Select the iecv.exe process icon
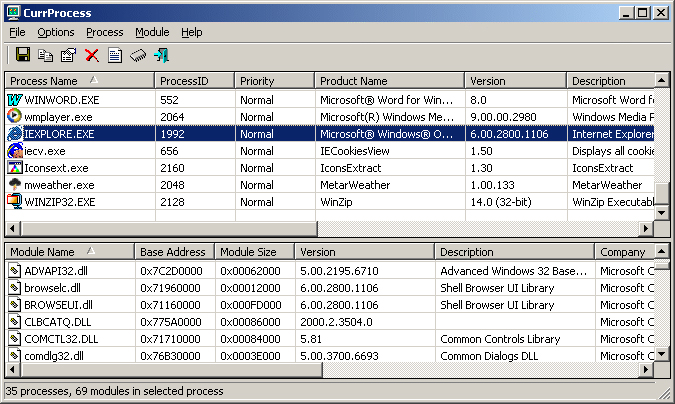The image size is (675, 404). click(15, 150)
